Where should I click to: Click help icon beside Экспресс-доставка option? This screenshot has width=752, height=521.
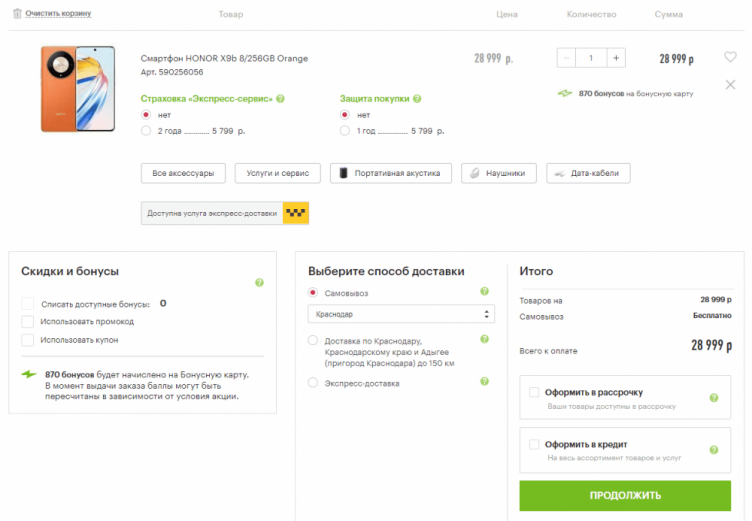(x=484, y=382)
